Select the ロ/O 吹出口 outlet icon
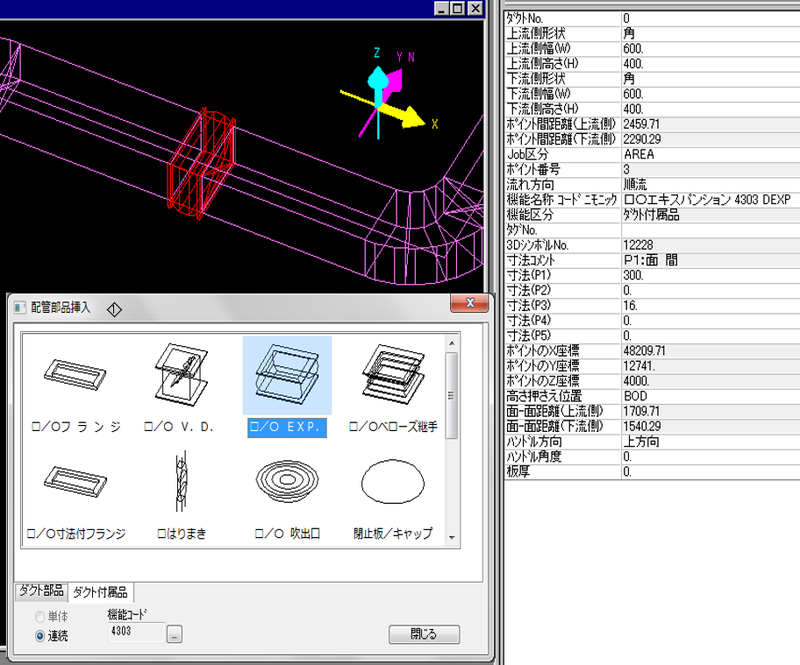The height and width of the screenshot is (665, 800). [x=287, y=484]
